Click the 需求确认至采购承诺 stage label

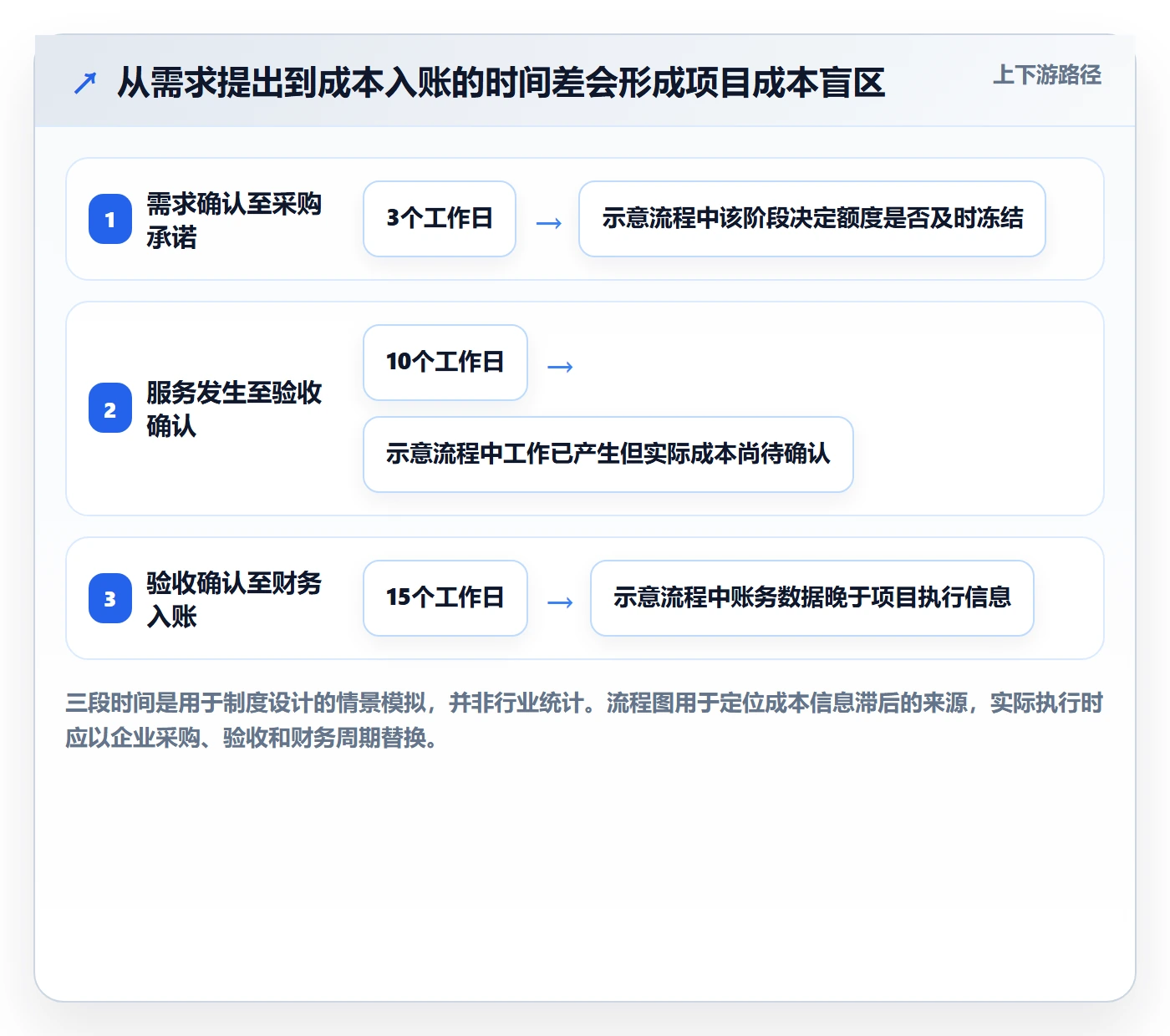234,220
